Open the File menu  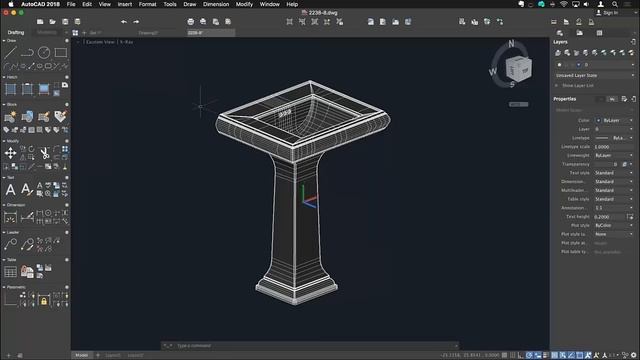(71, 4)
